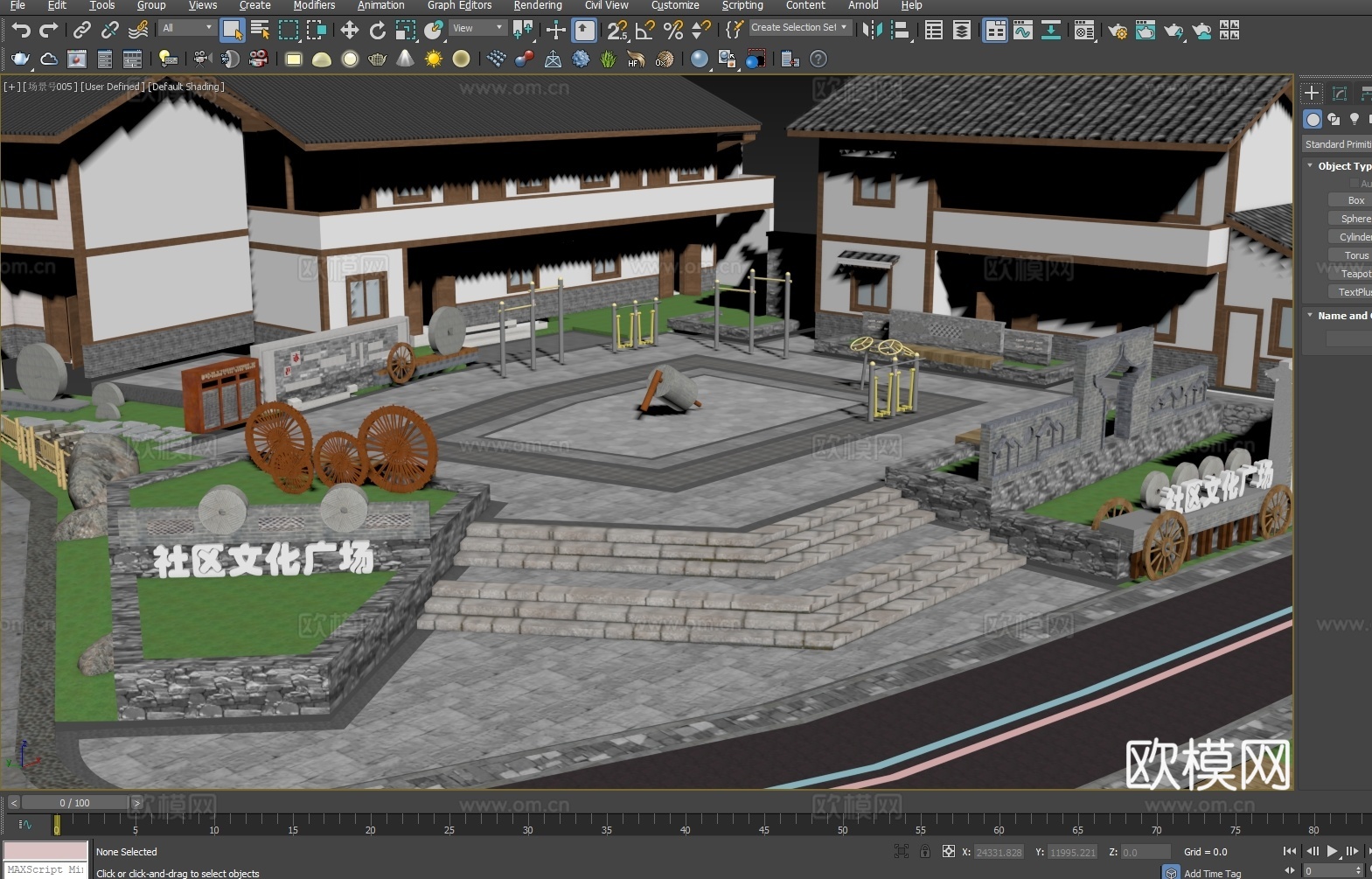Toggle the Selection Lock padlock icon

tap(925, 851)
